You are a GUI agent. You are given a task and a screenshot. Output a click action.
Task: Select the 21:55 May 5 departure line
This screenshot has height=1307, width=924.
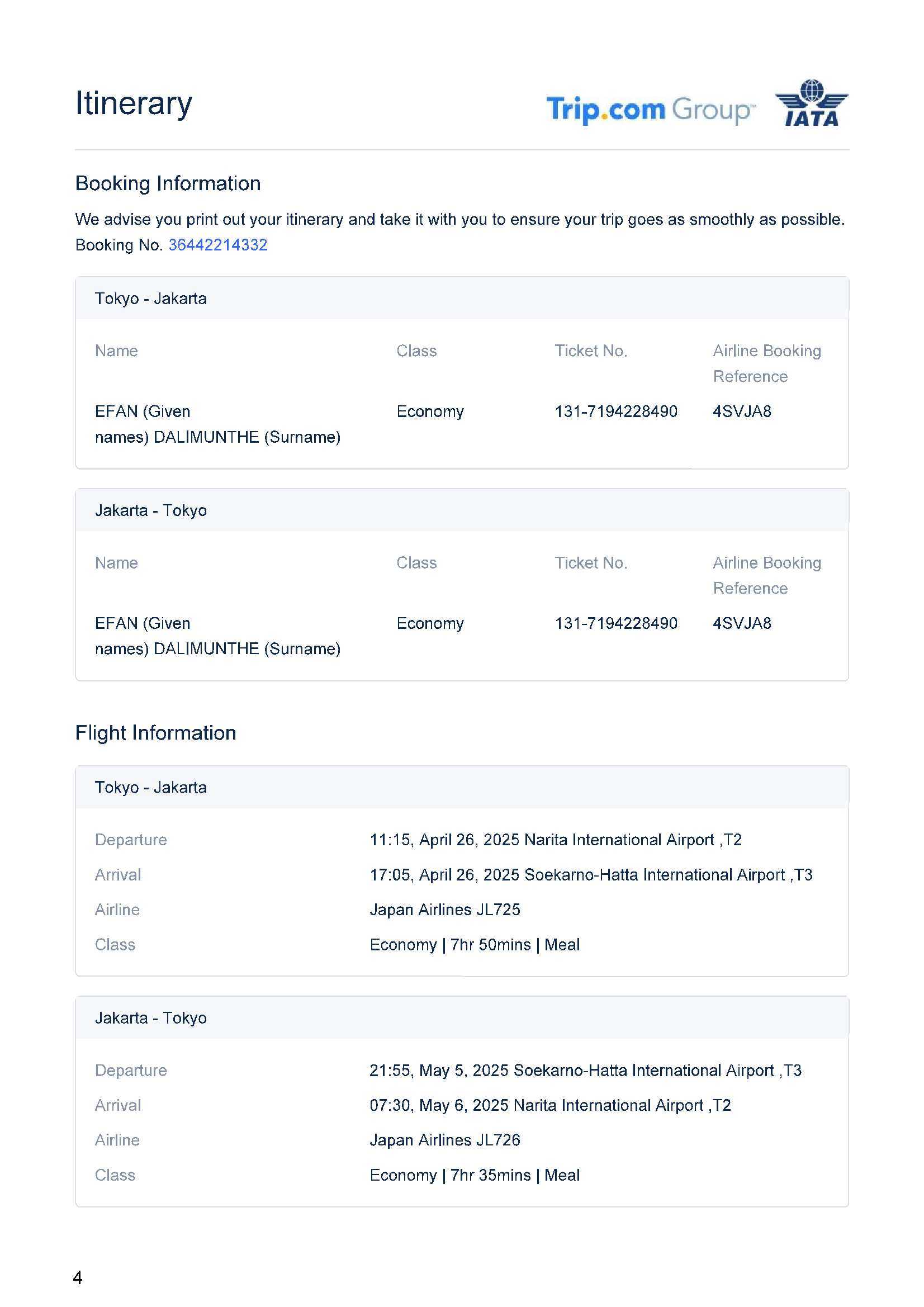click(x=585, y=1070)
